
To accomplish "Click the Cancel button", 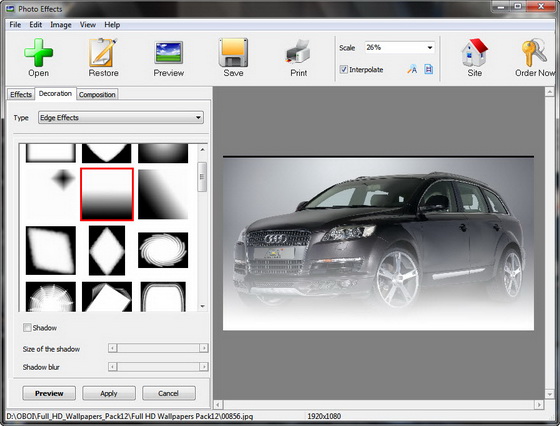I will pyautogui.click(x=169, y=393).
